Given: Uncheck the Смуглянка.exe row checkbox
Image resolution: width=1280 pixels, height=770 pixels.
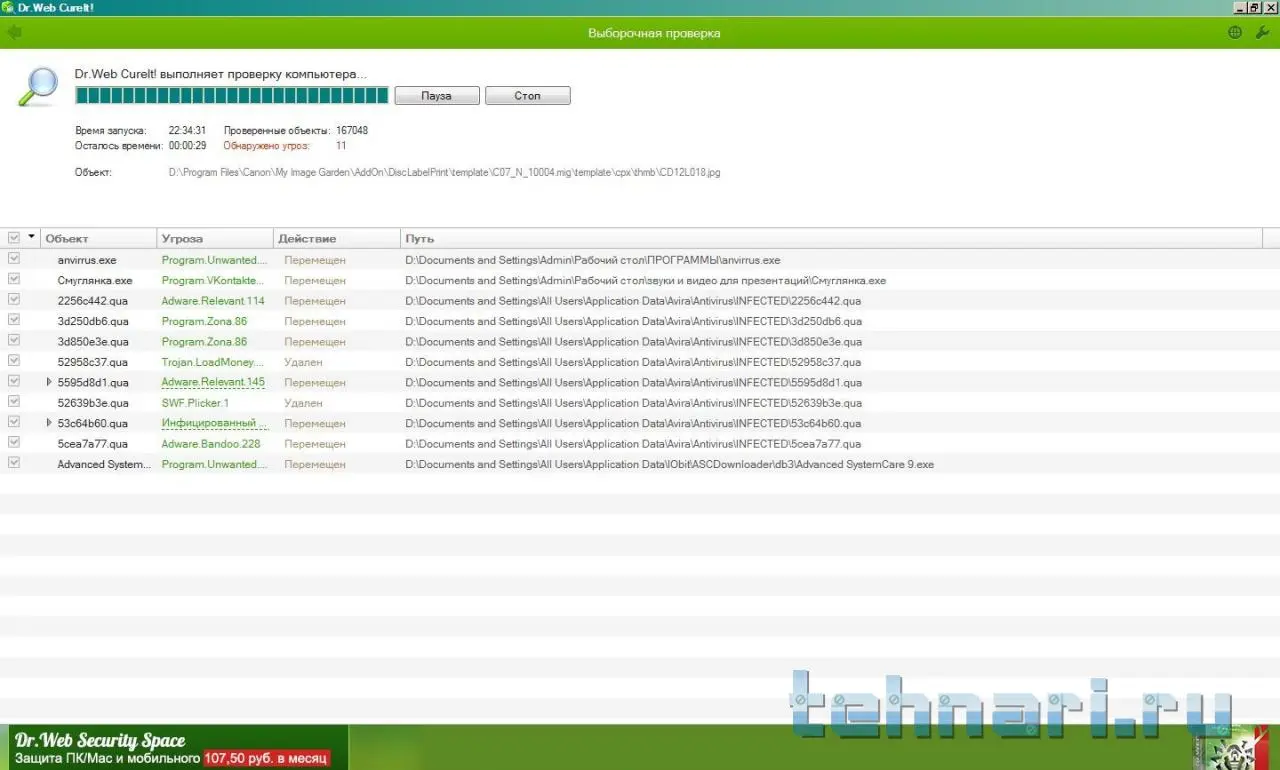Looking at the screenshot, I should 14,280.
